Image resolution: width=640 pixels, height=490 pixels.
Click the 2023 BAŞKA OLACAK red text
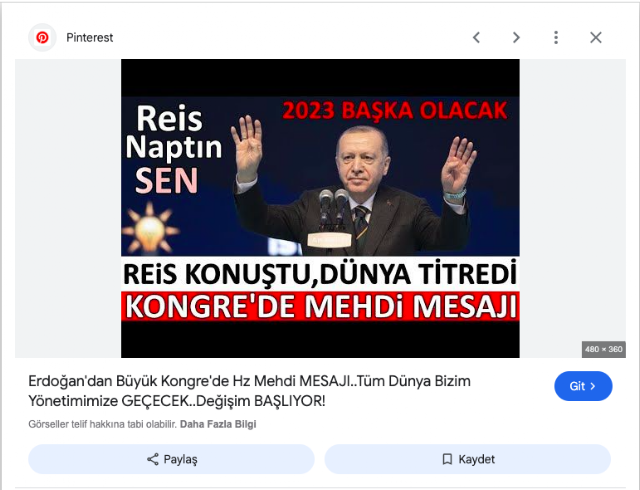click(395, 111)
